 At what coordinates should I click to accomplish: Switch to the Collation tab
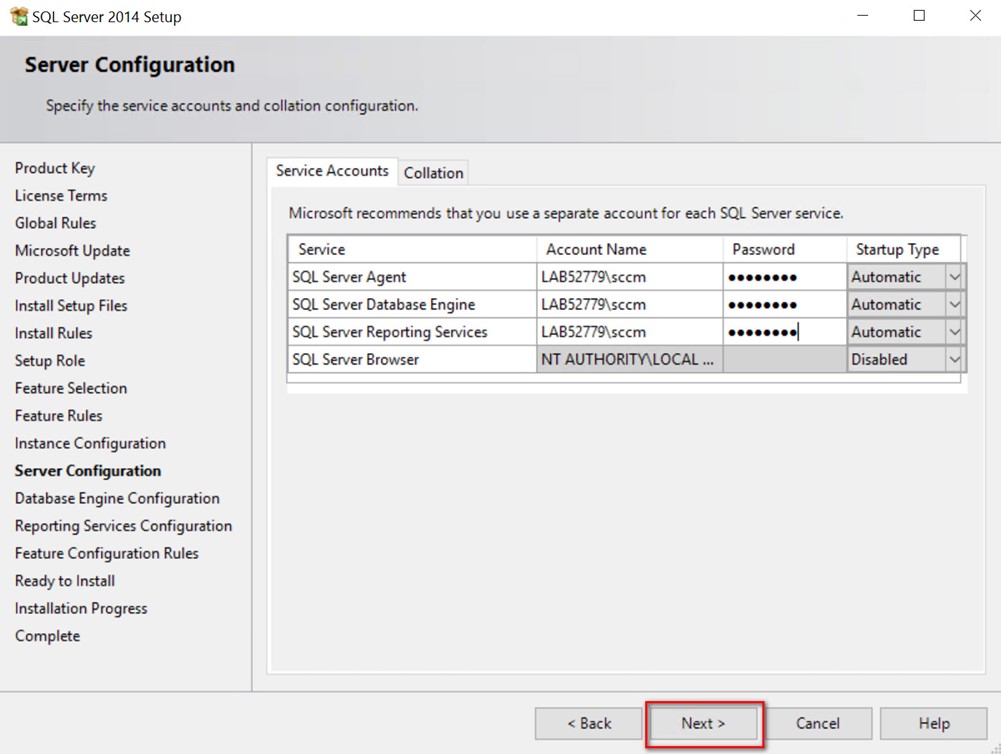click(433, 172)
